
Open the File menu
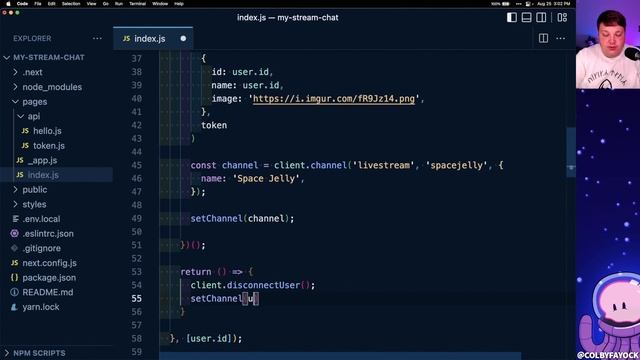pos(38,4)
